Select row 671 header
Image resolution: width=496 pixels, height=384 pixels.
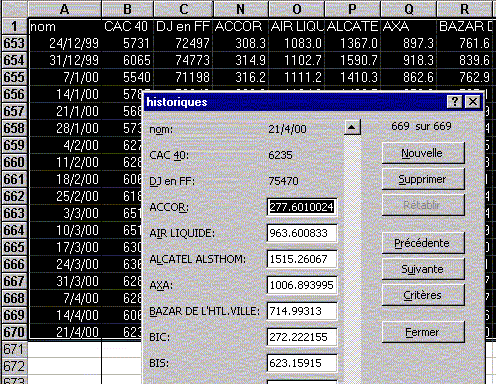pyautogui.click(x=14, y=349)
